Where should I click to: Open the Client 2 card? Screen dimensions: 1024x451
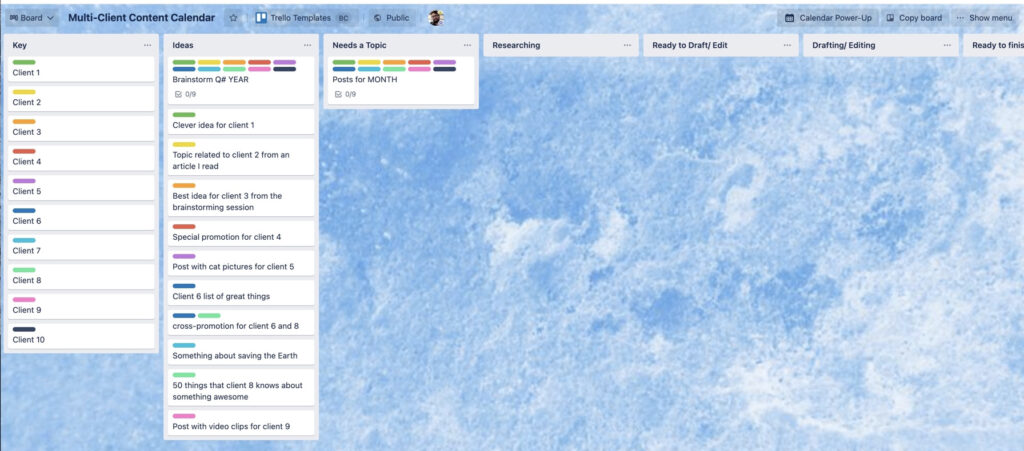click(x=81, y=99)
